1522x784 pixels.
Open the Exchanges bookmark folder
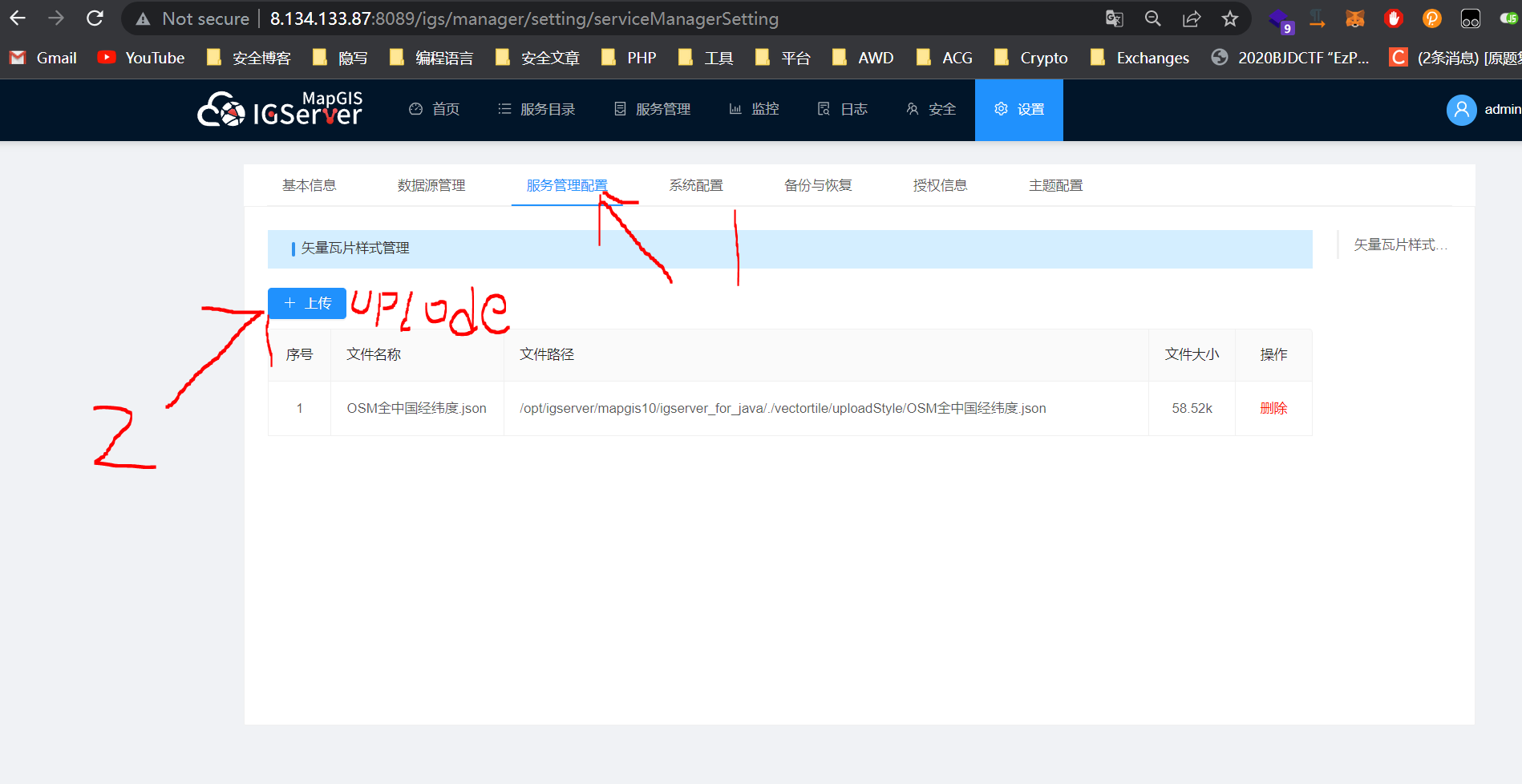click(x=1139, y=58)
